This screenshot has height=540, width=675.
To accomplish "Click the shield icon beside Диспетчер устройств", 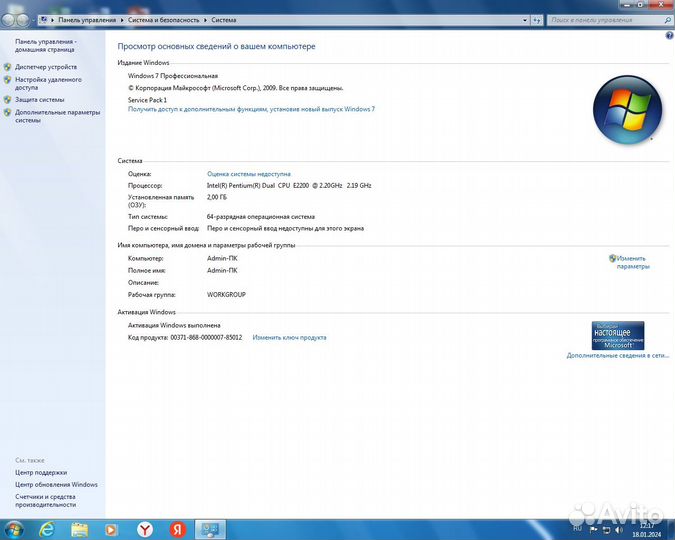I will point(7,67).
